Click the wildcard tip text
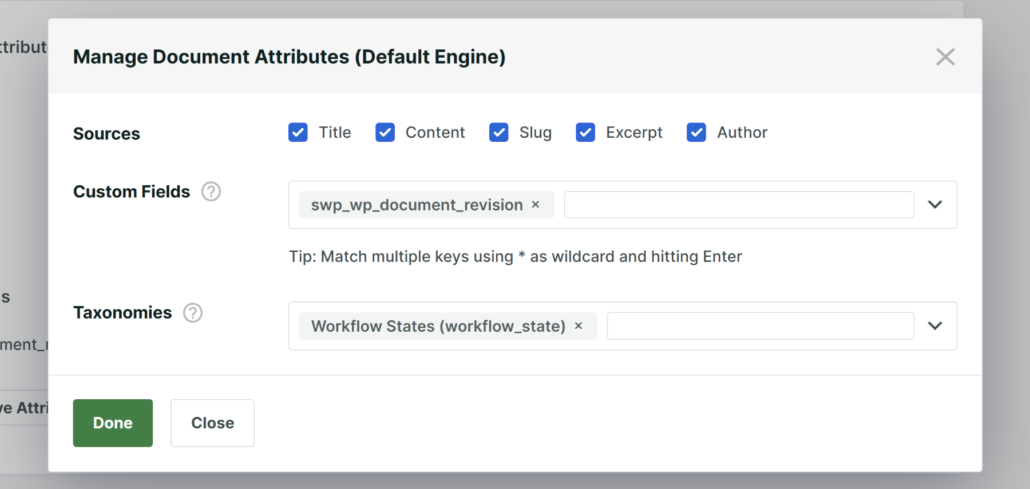Viewport: 1030px width, 489px height. [x=515, y=256]
